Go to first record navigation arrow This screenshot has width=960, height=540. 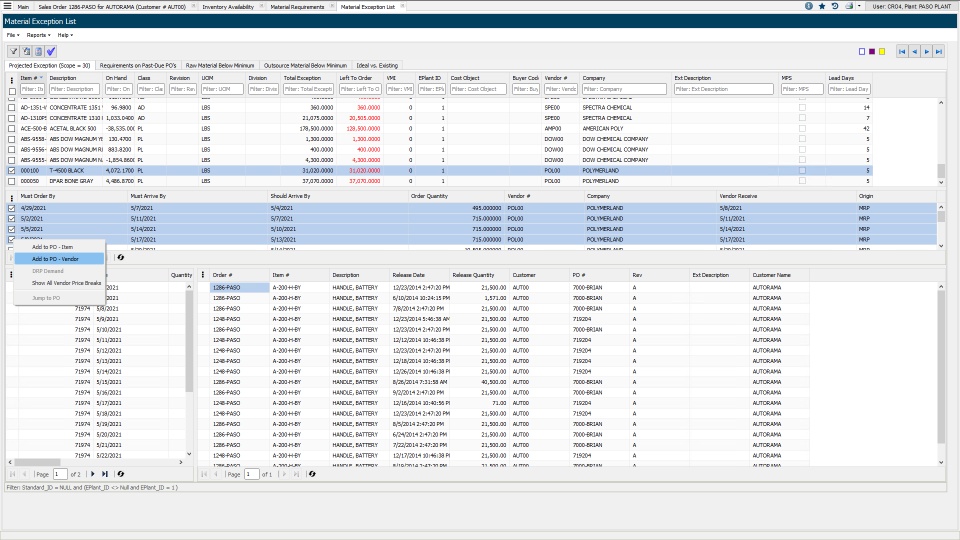(902, 51)
